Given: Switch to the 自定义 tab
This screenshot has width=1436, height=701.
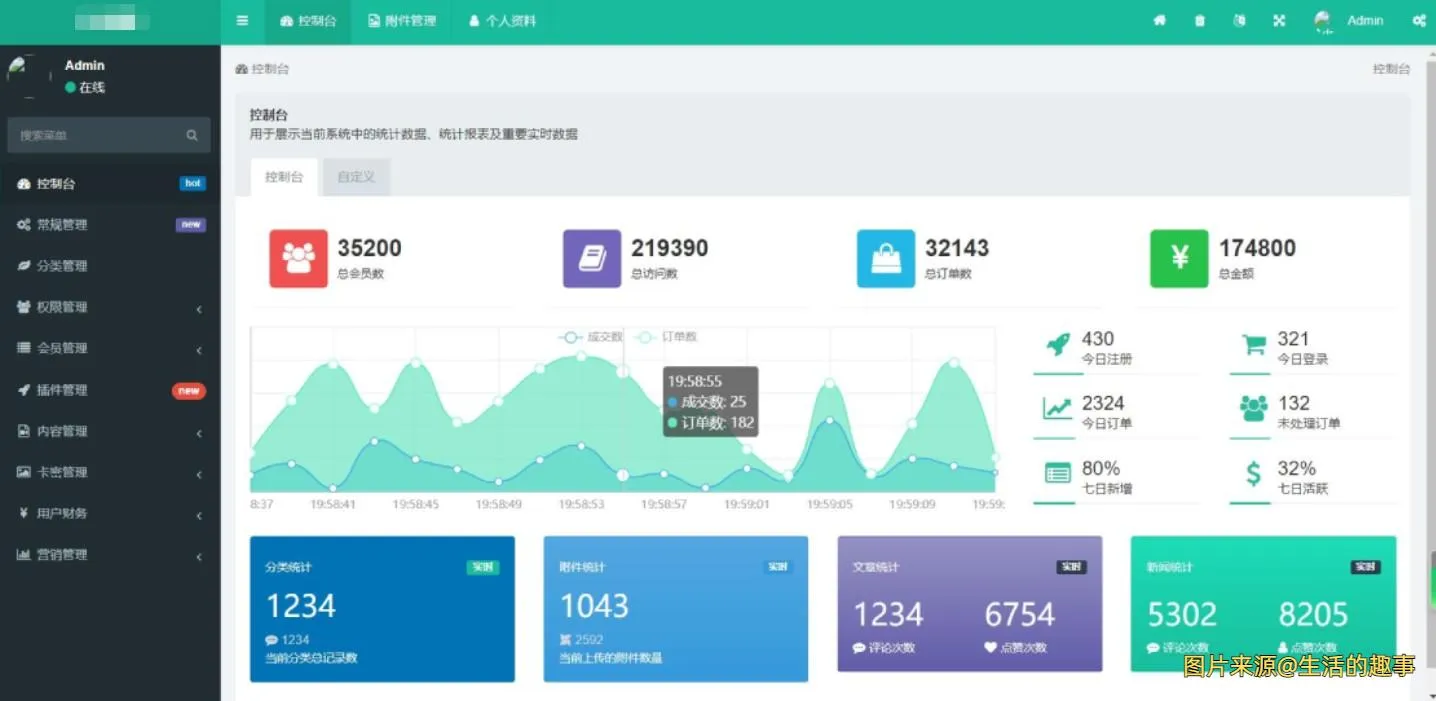Looking at the screenshot, I should pos(356,177).
